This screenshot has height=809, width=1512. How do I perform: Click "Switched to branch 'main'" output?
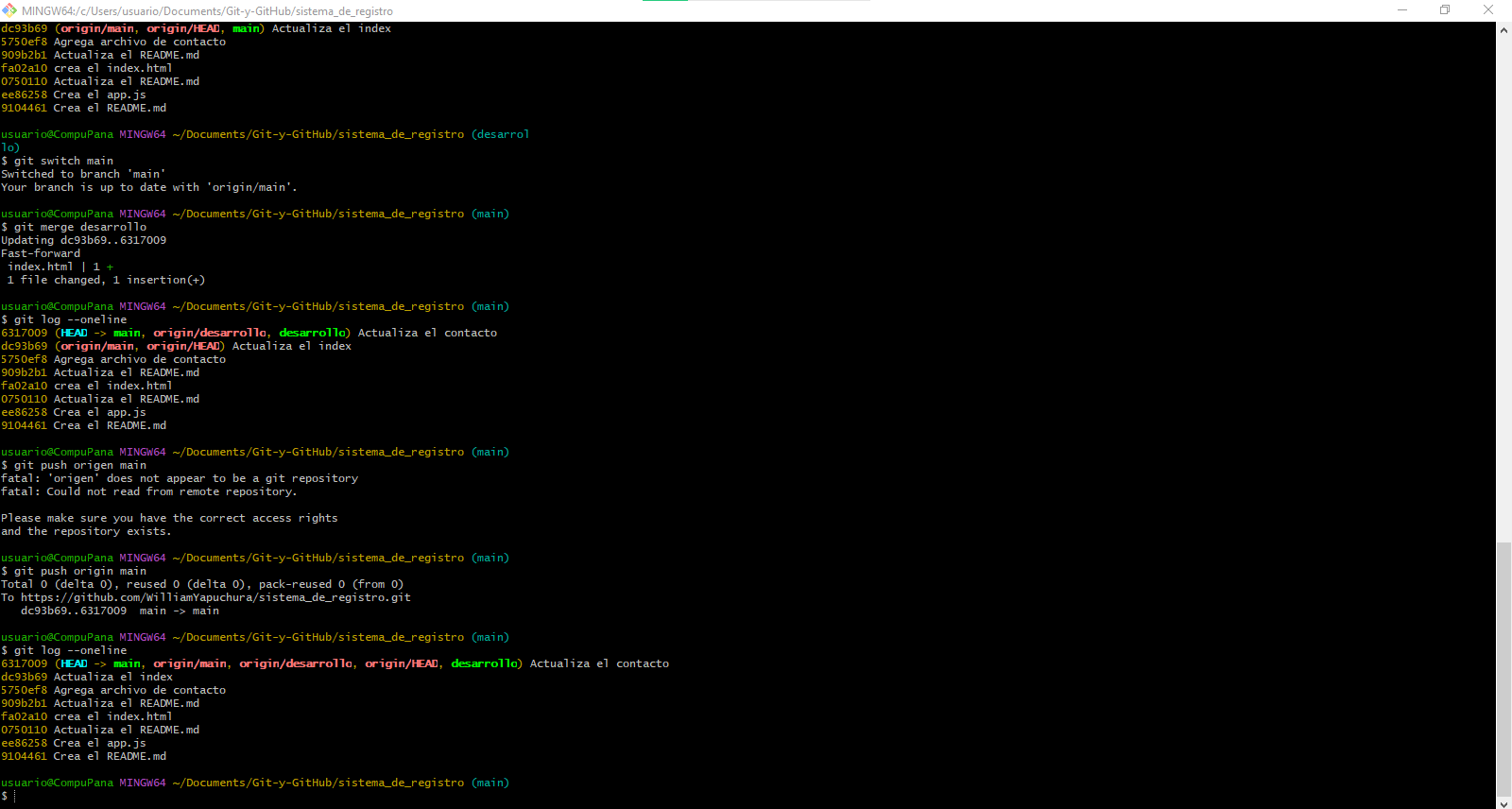[83, 174]
